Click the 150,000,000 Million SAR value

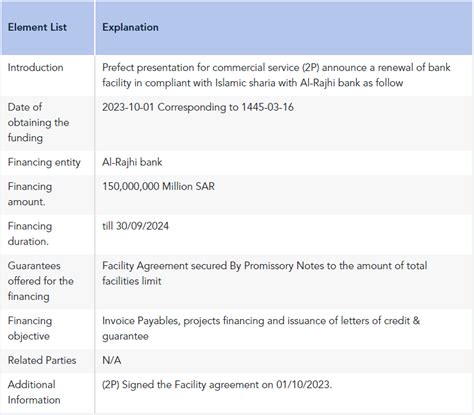pyautogui.click(x=158, y=186)
